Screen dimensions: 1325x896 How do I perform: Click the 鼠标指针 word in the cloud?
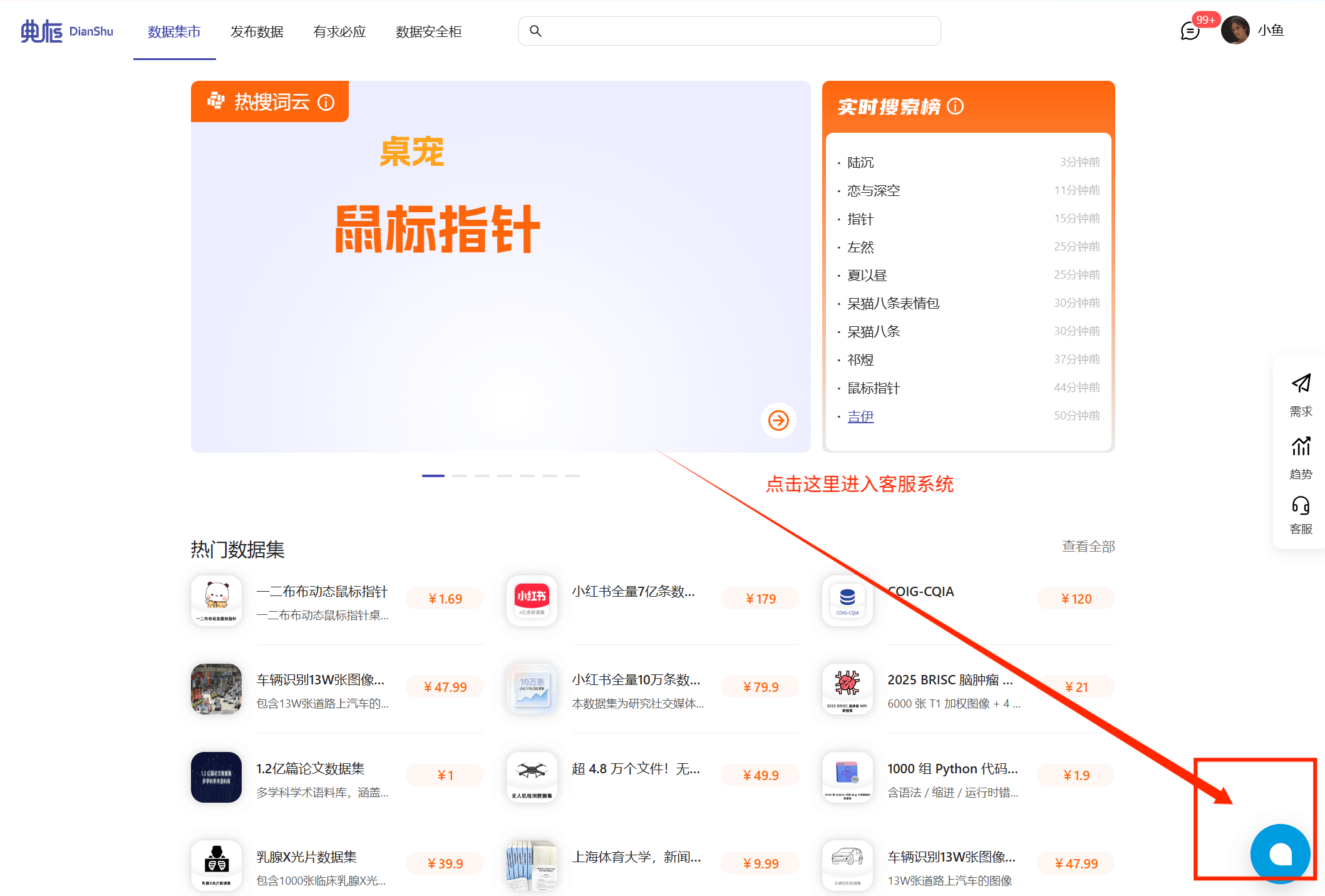click(437, 229)
